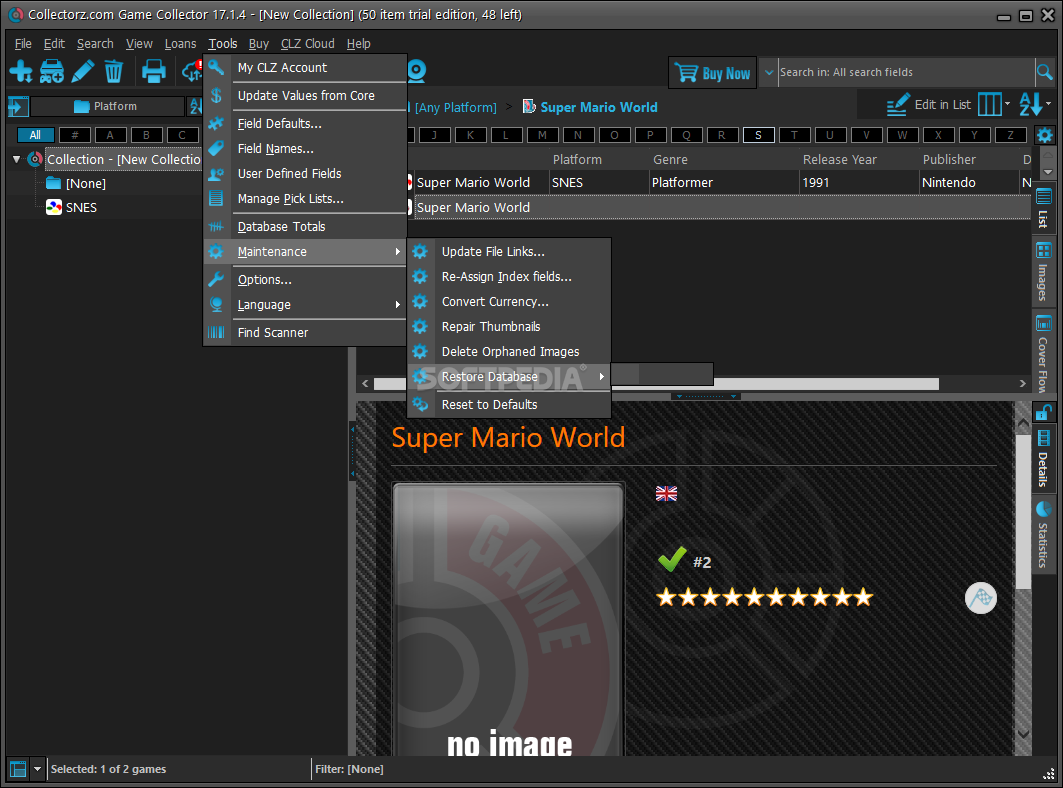Switch to the Images view tab
The width and height of the screenshot is (1063, 788).
(1043, 271)
